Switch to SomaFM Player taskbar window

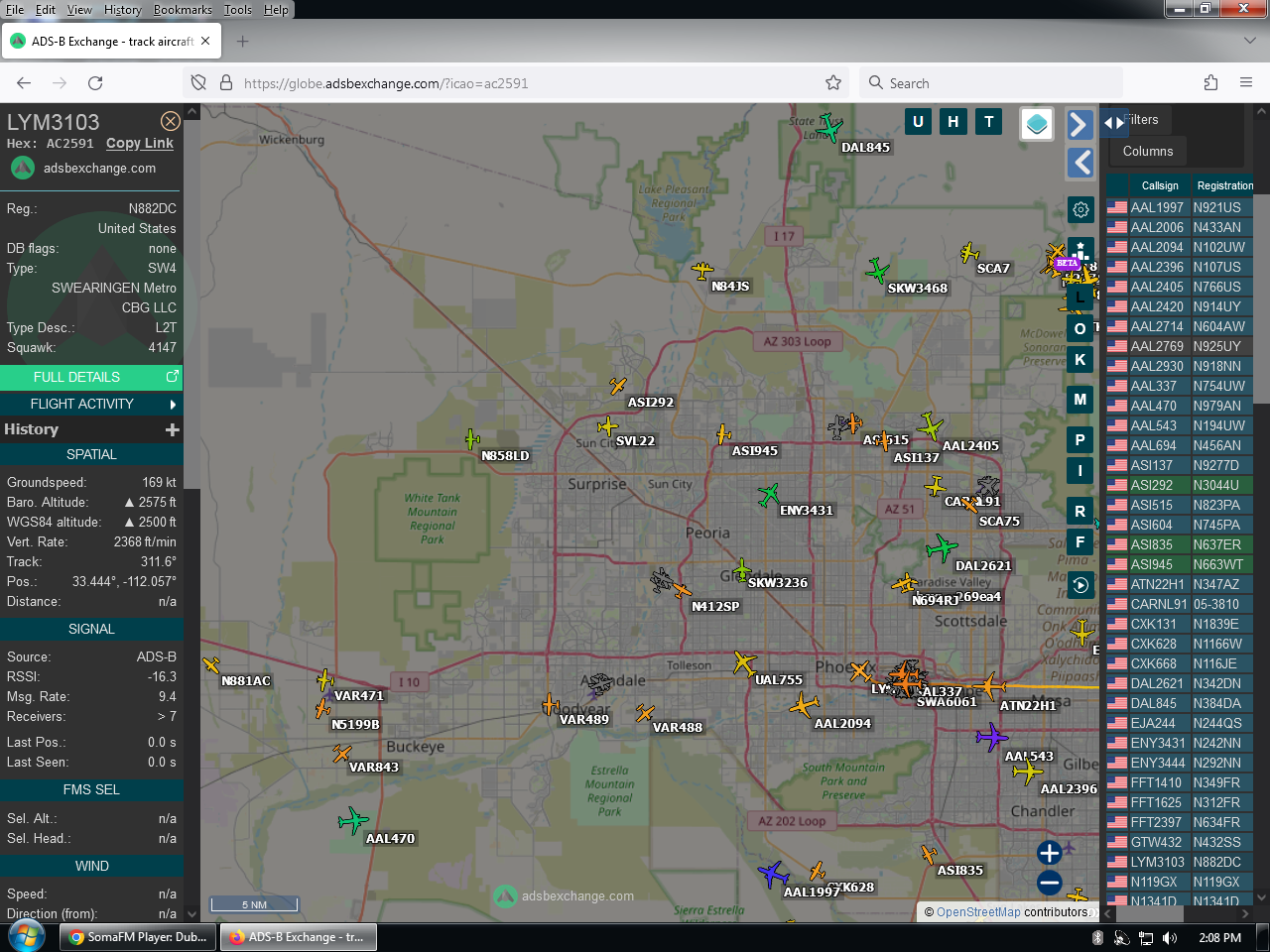(x=139, y=937)
